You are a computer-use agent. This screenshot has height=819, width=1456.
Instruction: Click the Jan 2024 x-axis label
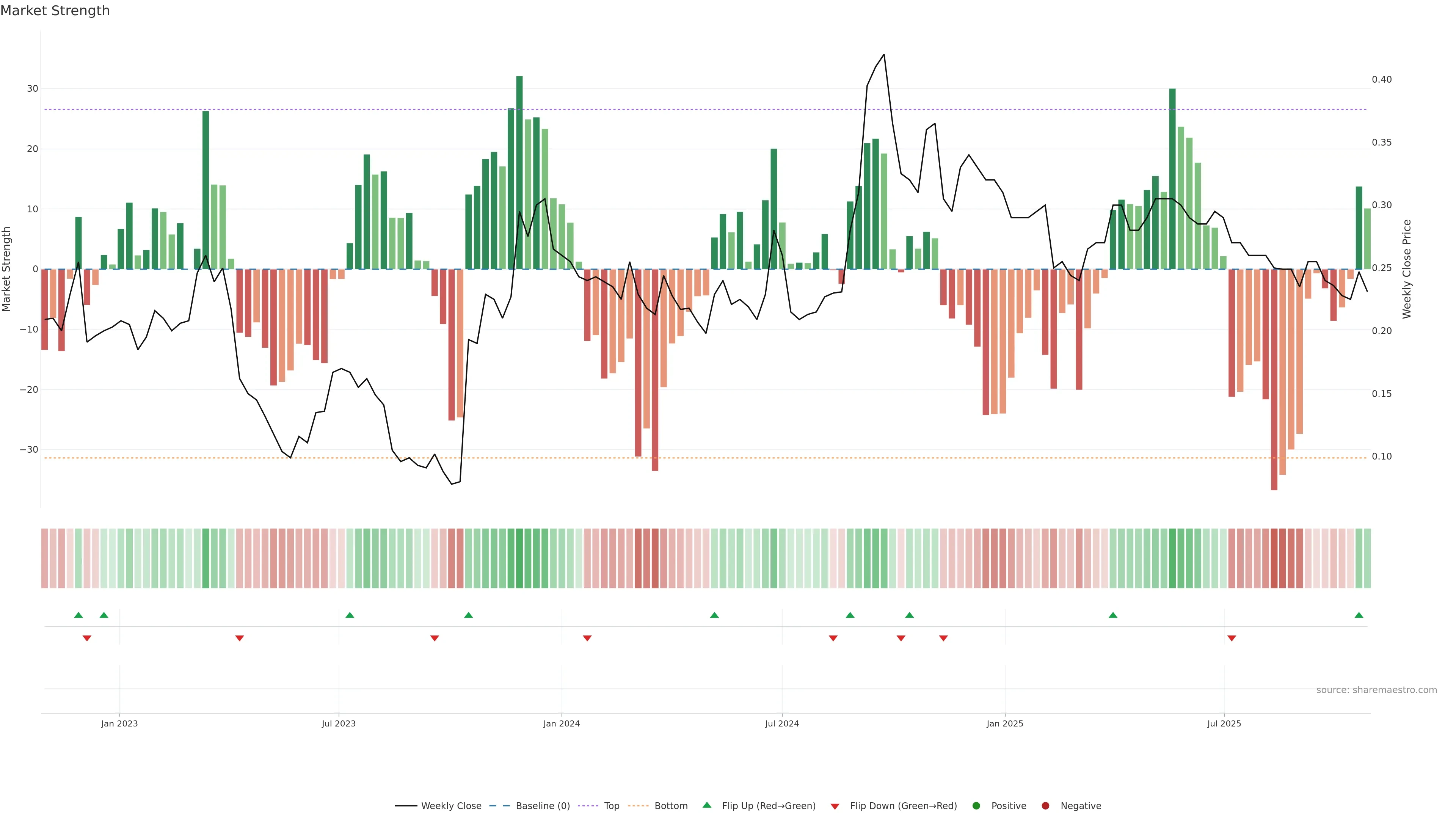pos(561,723)
